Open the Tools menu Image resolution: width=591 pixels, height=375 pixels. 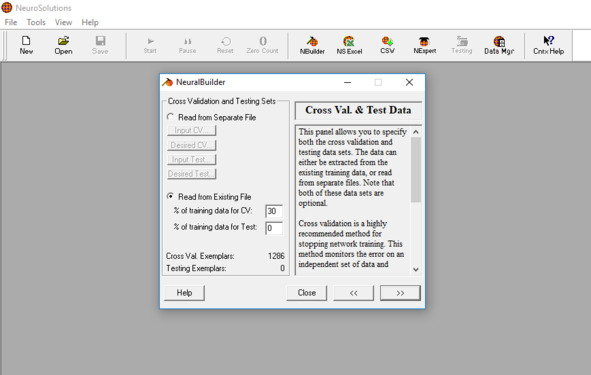pos(36,22)
